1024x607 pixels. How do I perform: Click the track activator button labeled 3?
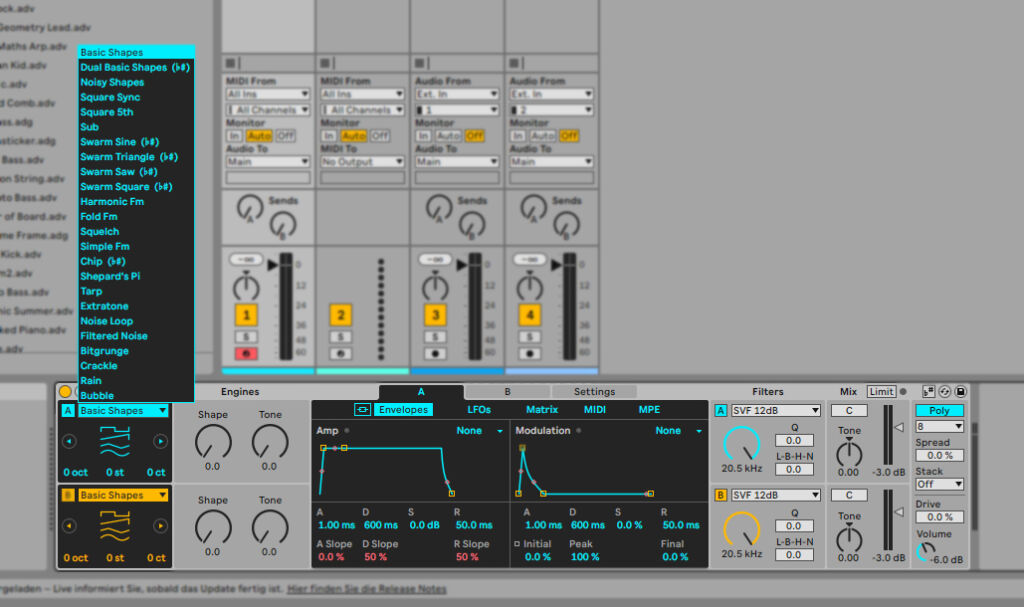[x=435, y=315]
